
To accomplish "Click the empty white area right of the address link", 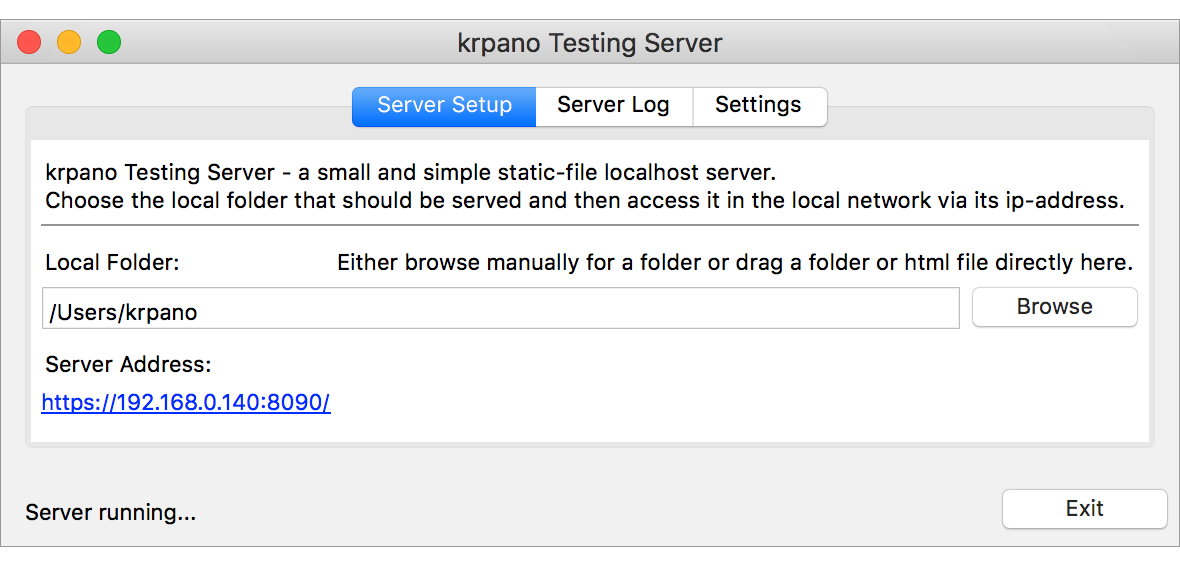I will [740, 403].
